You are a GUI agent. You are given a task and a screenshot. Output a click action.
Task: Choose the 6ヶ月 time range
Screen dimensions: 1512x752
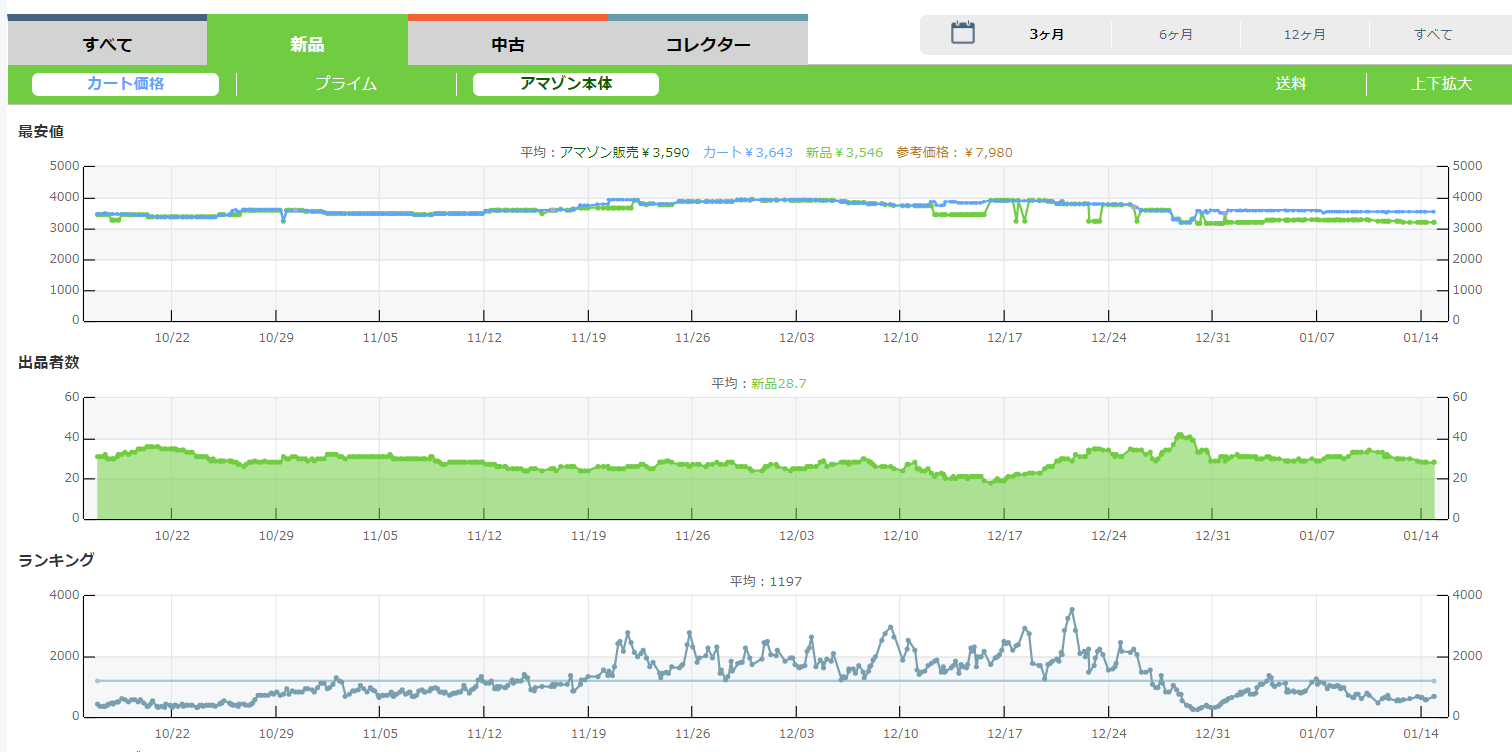(x=1176, y=35)
